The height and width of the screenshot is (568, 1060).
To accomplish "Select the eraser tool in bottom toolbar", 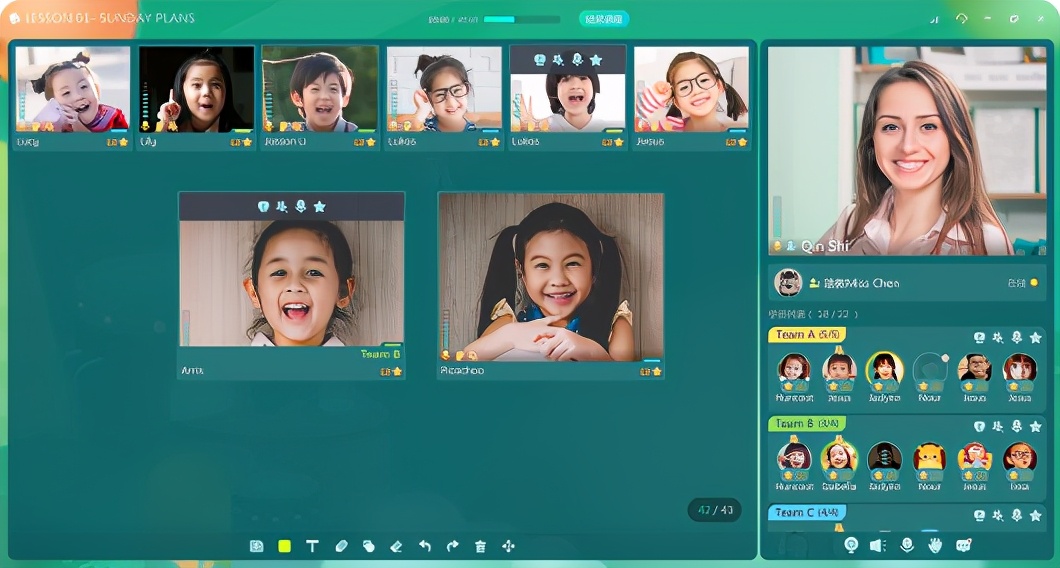I will coord(396,546).
